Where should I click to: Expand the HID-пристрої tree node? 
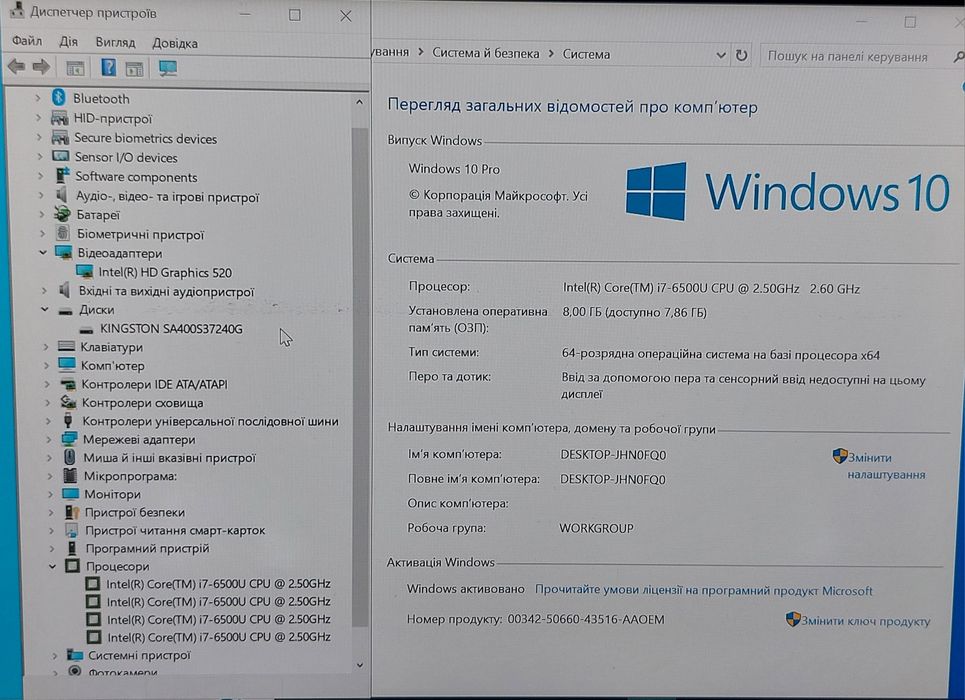38,118
